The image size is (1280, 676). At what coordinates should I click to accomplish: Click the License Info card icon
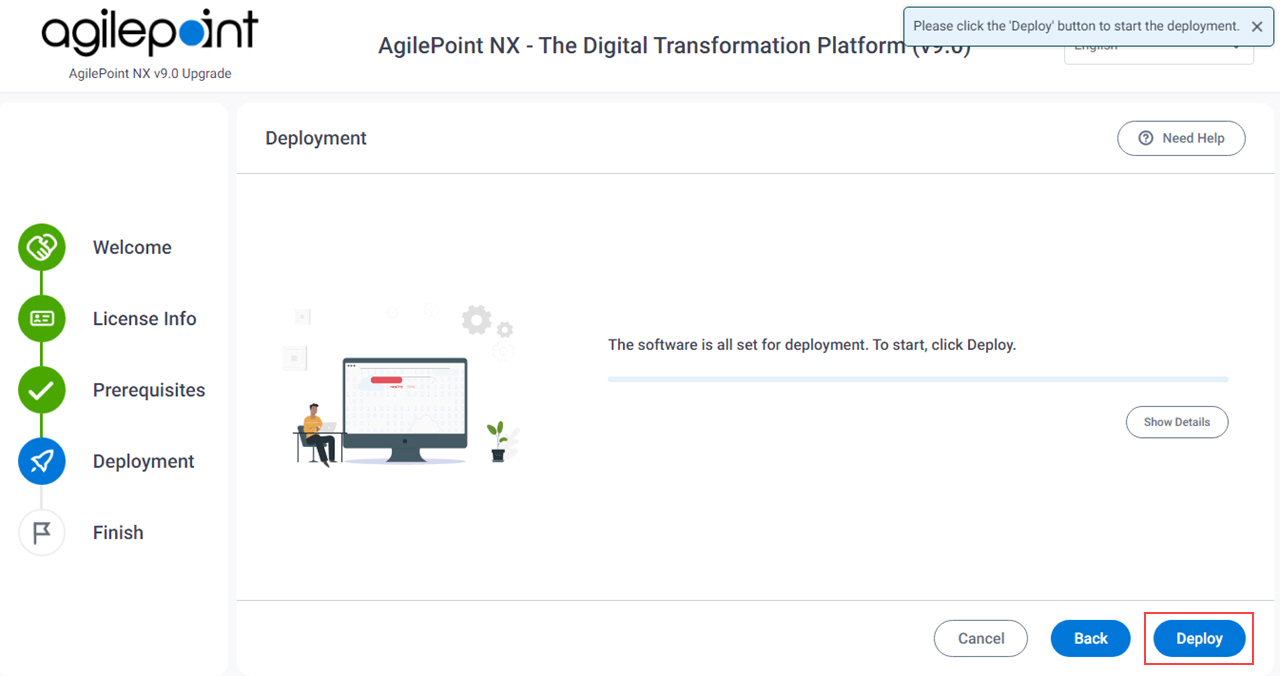click(42, 318)
